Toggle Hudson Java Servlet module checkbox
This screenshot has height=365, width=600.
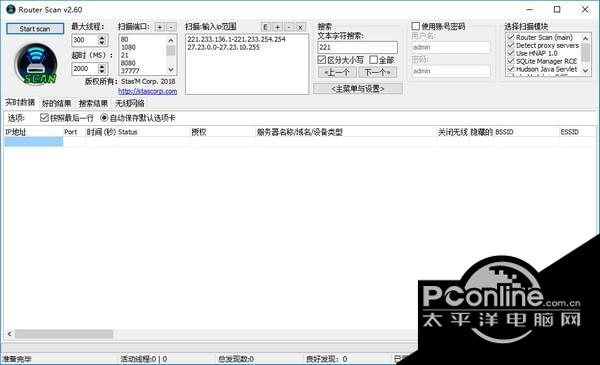[510, 69]
